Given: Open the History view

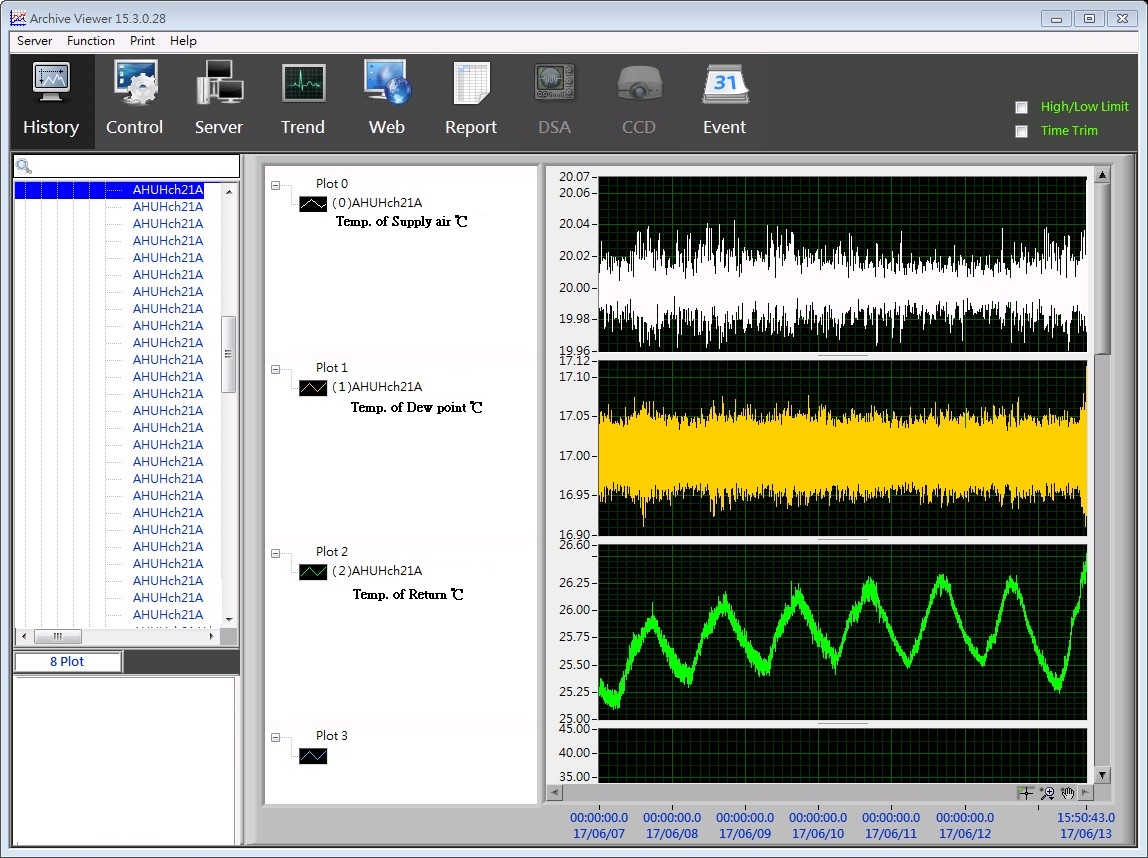Looking at the screenshot, I should pyautogui.click(x=51, y=100).
